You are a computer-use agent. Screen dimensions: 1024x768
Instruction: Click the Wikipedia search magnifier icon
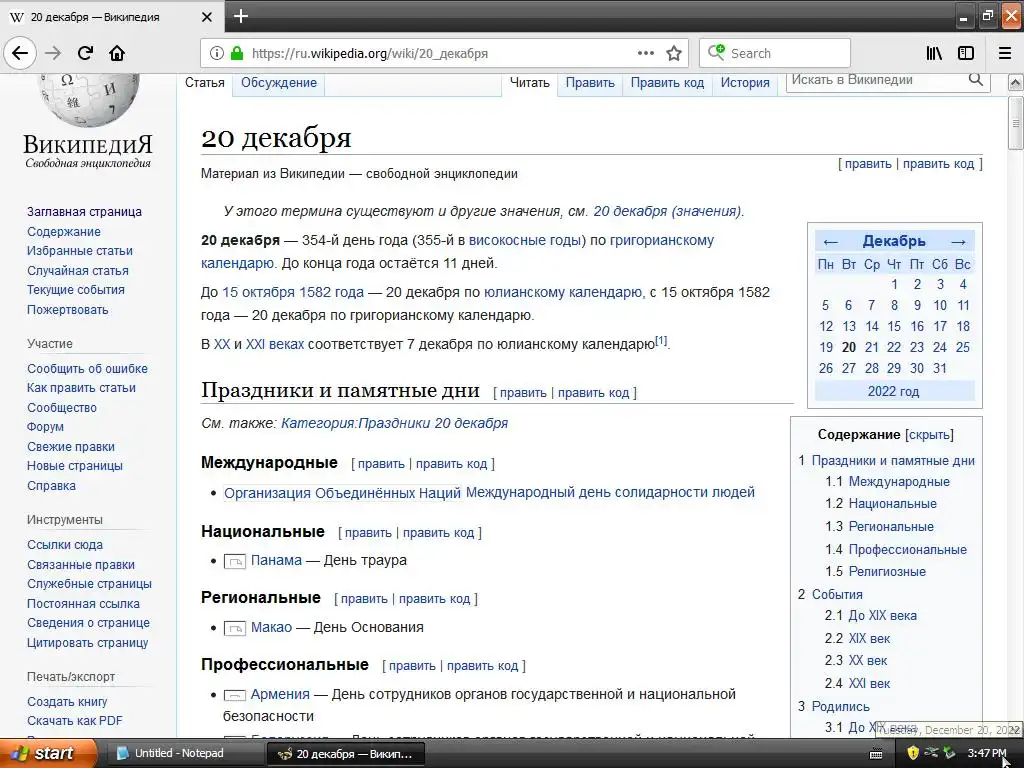(976, 80)
